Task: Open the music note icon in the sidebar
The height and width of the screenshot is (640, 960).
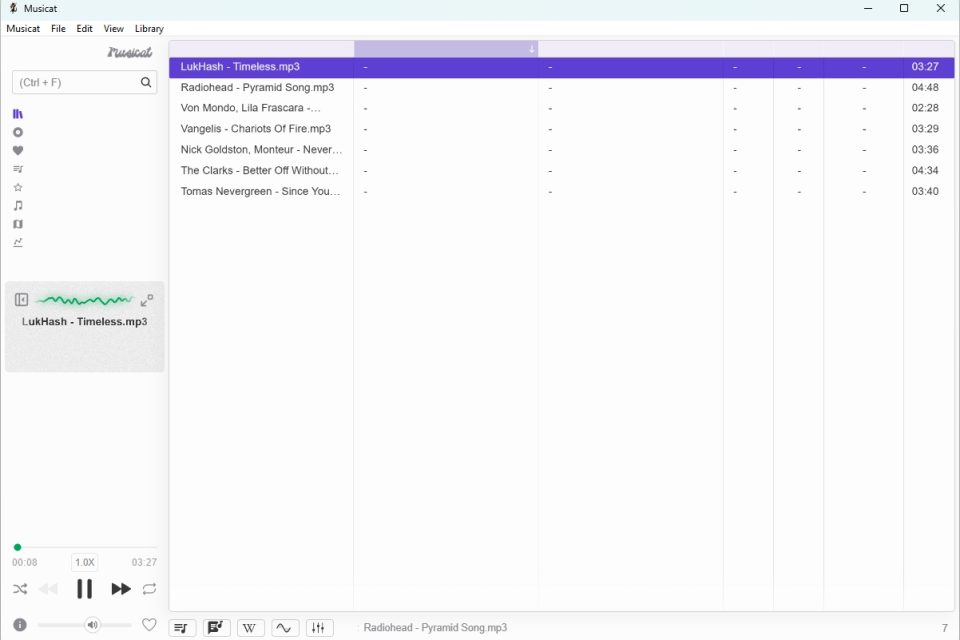Action: pyautogui.click(x=18, y=206)
